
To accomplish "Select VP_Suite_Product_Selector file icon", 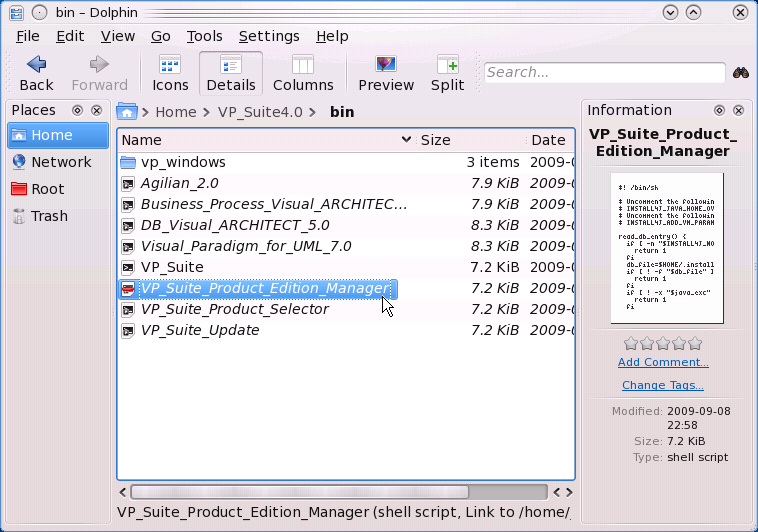I will [128, 310].
